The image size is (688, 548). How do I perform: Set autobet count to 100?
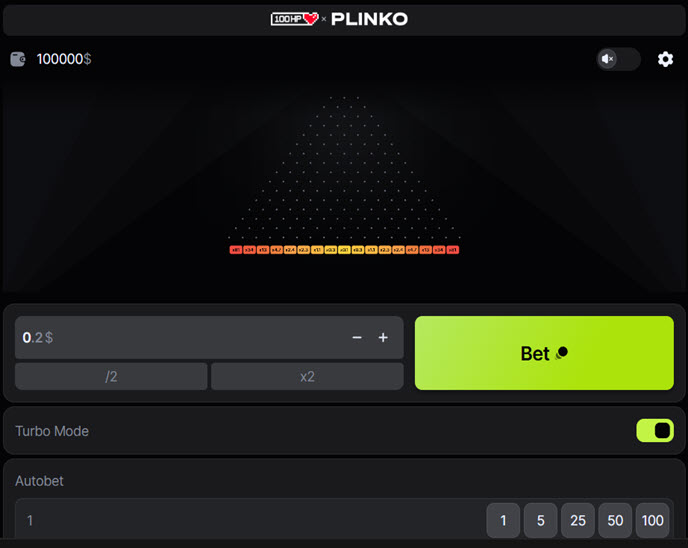(653, 520)
